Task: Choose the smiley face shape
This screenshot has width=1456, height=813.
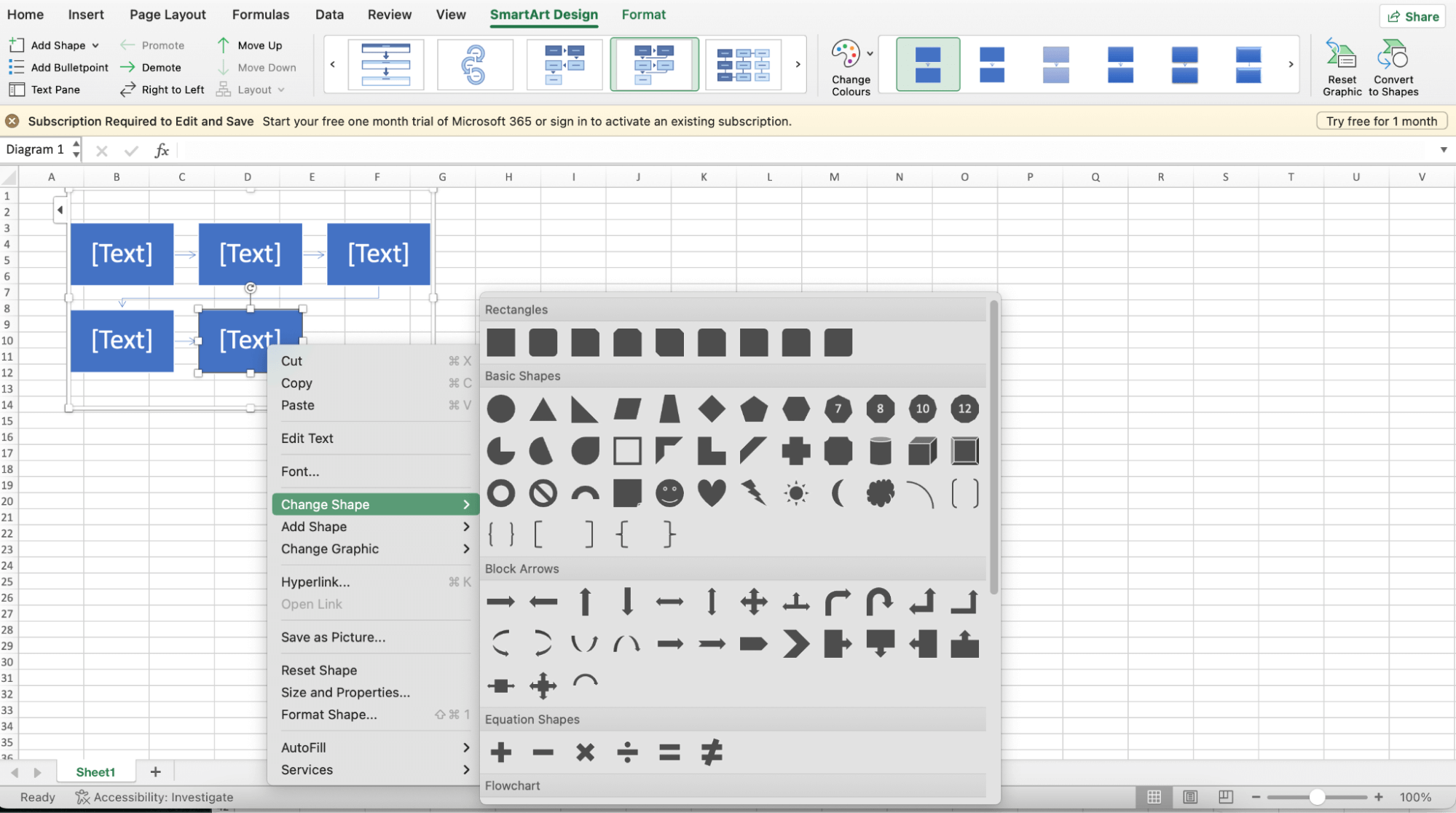Action: click(669, 492)
